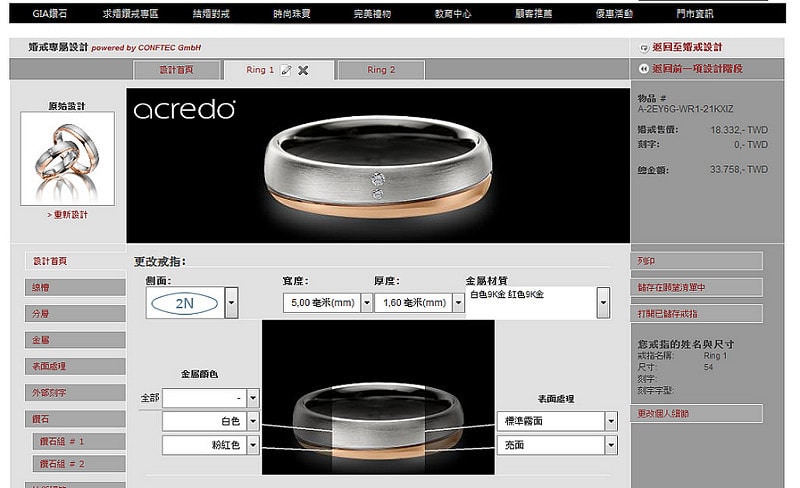Click the 返回前一項設計階段 back arrow icon
This screenshot has width=800, height=488.
click(x=642, y=69)
